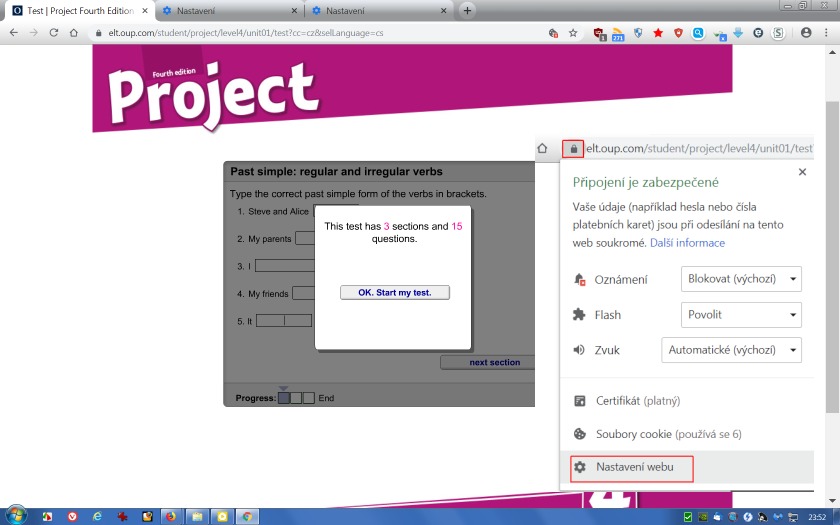Open the blue shield extension
The image size is (840, 525).
(x=638, y=33)
